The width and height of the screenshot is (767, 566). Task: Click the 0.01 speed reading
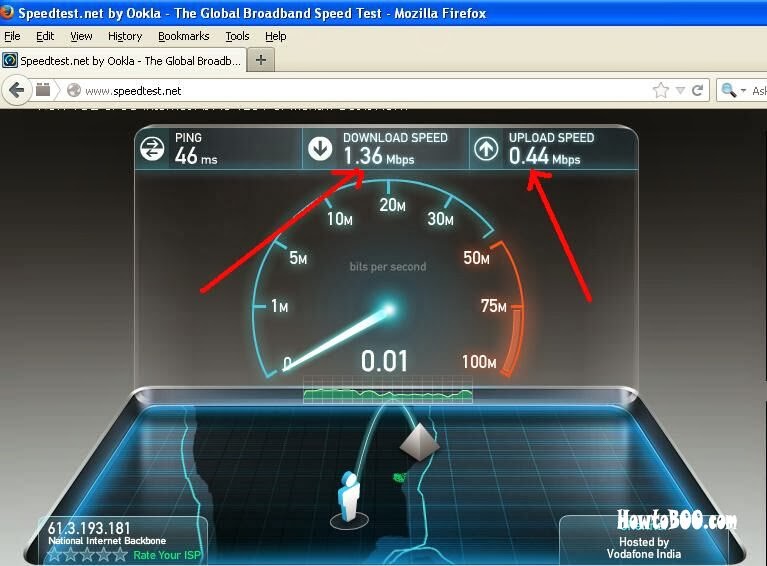point(384,362)
